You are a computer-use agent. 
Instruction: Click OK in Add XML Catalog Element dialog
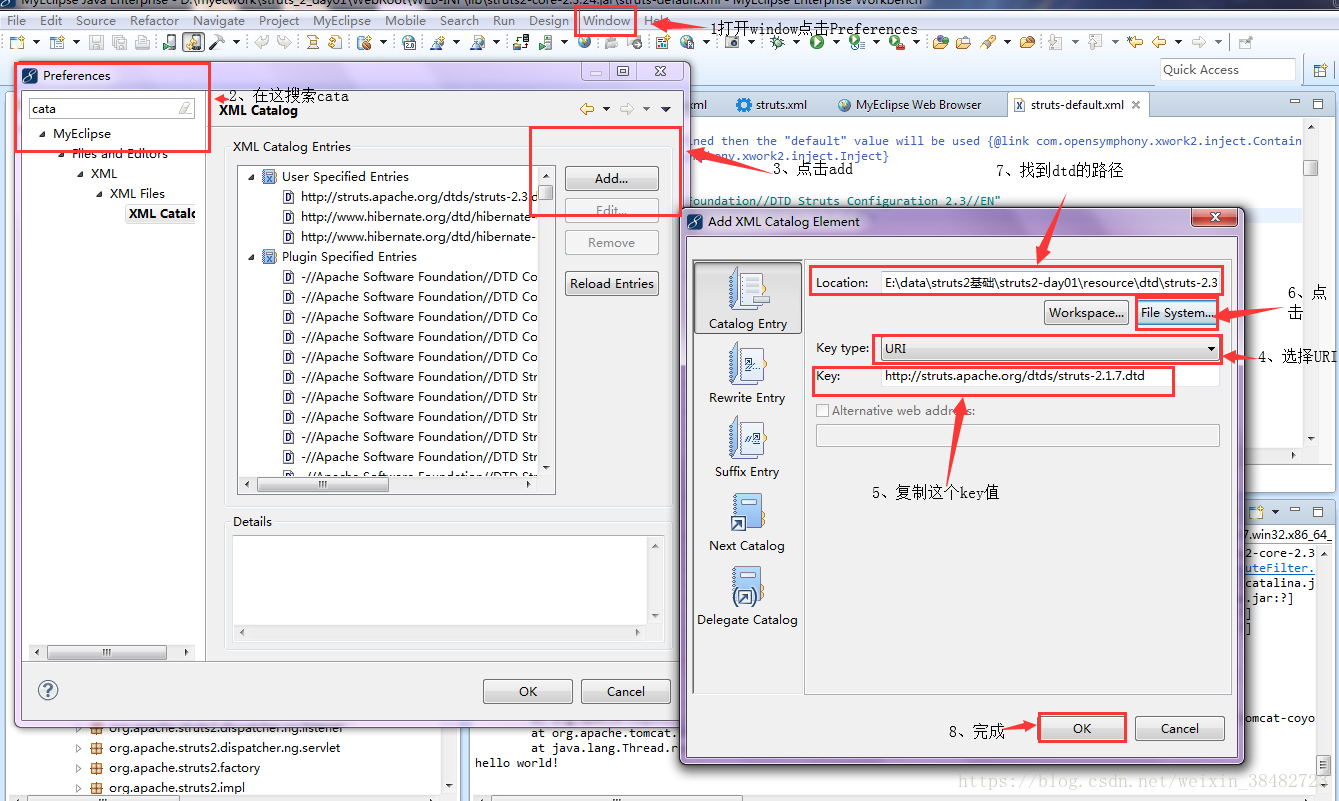point(1082,728)
